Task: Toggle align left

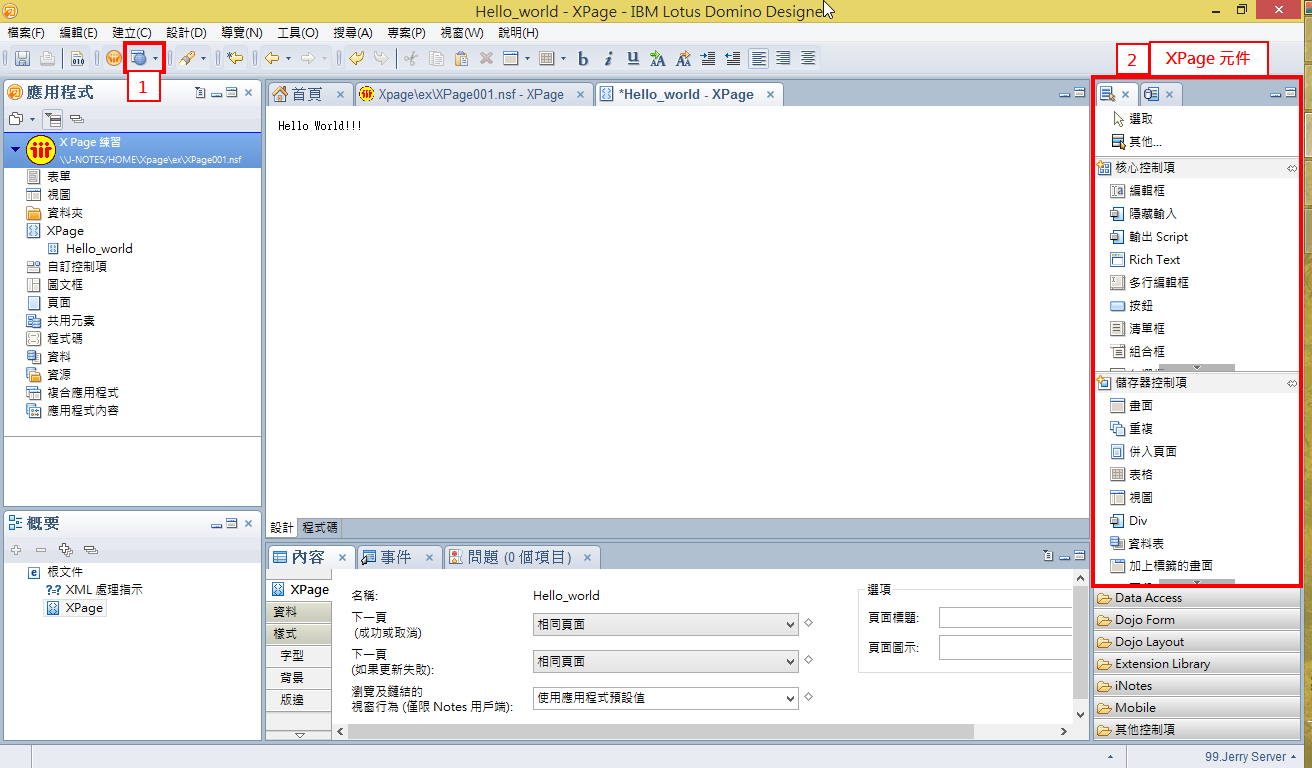Action: (759, 59)
